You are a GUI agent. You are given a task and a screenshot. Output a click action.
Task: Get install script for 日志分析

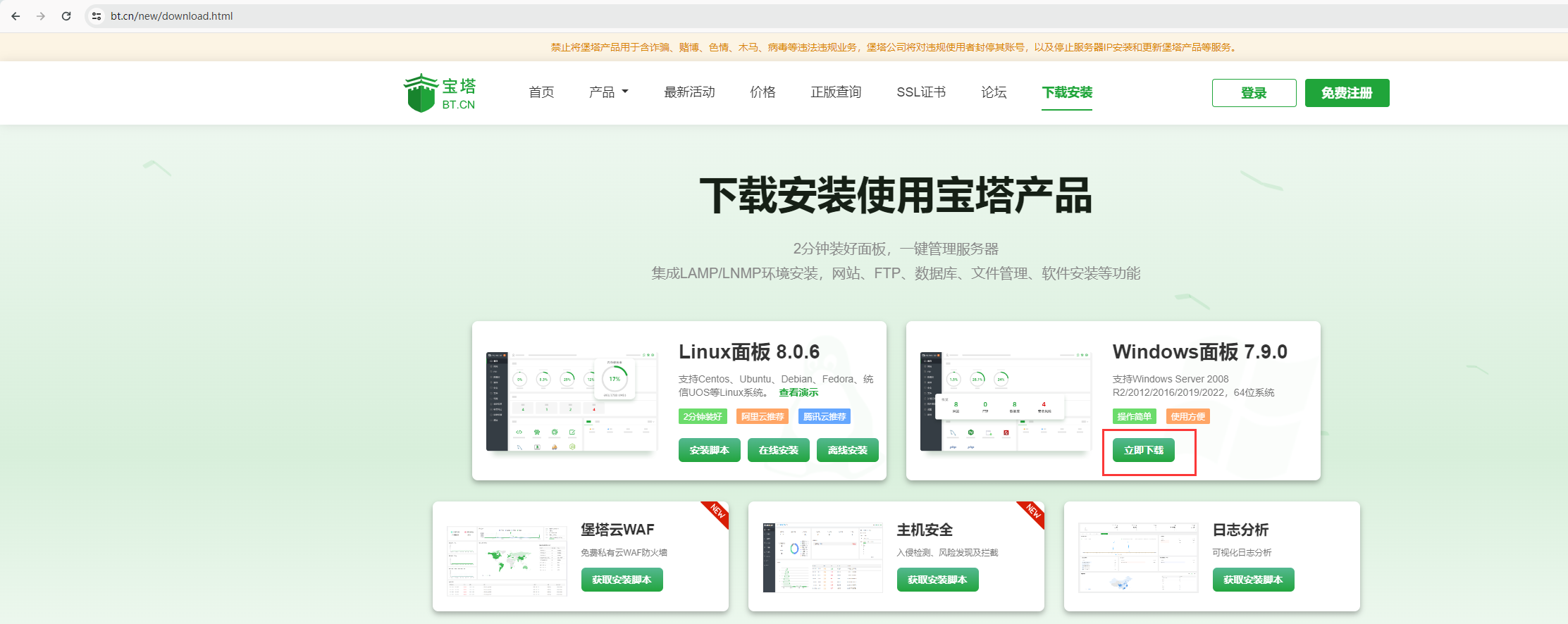1253,580
